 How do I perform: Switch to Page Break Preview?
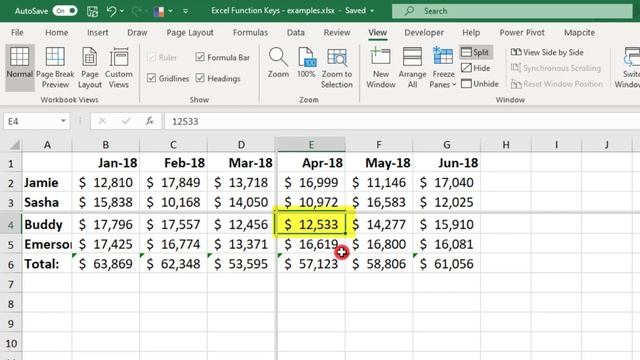55,68
